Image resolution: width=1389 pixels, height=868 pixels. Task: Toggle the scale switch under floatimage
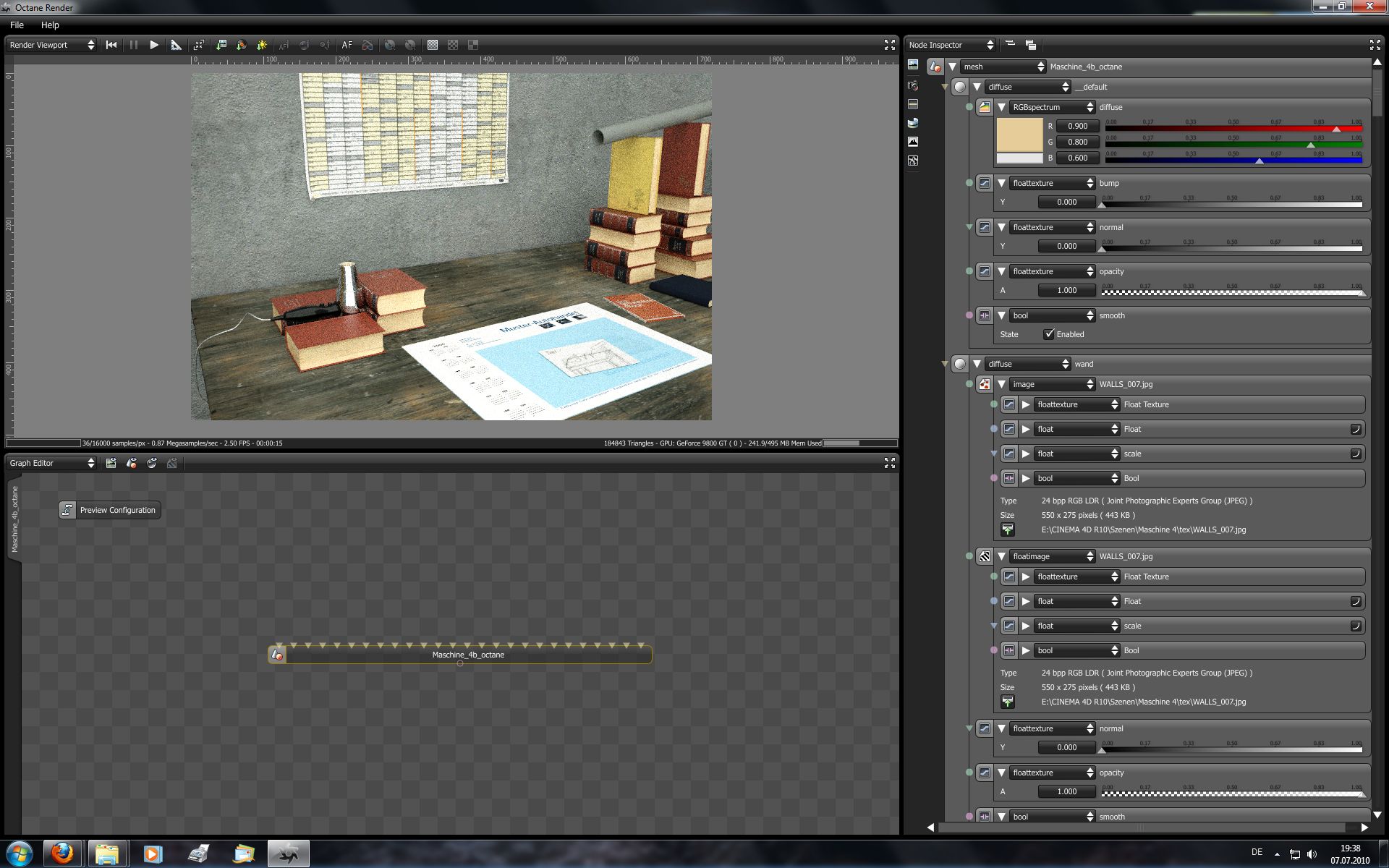[1355, 626]
